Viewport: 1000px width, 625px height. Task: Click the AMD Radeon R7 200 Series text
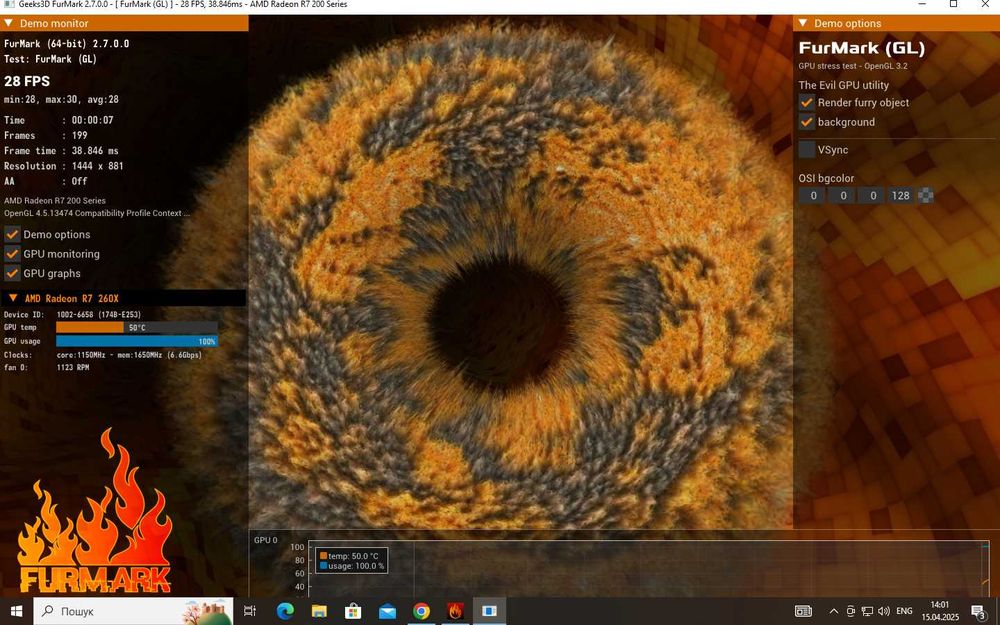tap(55, 200)
